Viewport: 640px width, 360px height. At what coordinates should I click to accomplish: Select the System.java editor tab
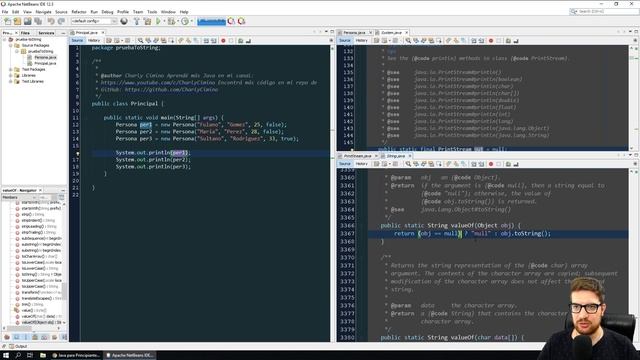coord(391,32)
